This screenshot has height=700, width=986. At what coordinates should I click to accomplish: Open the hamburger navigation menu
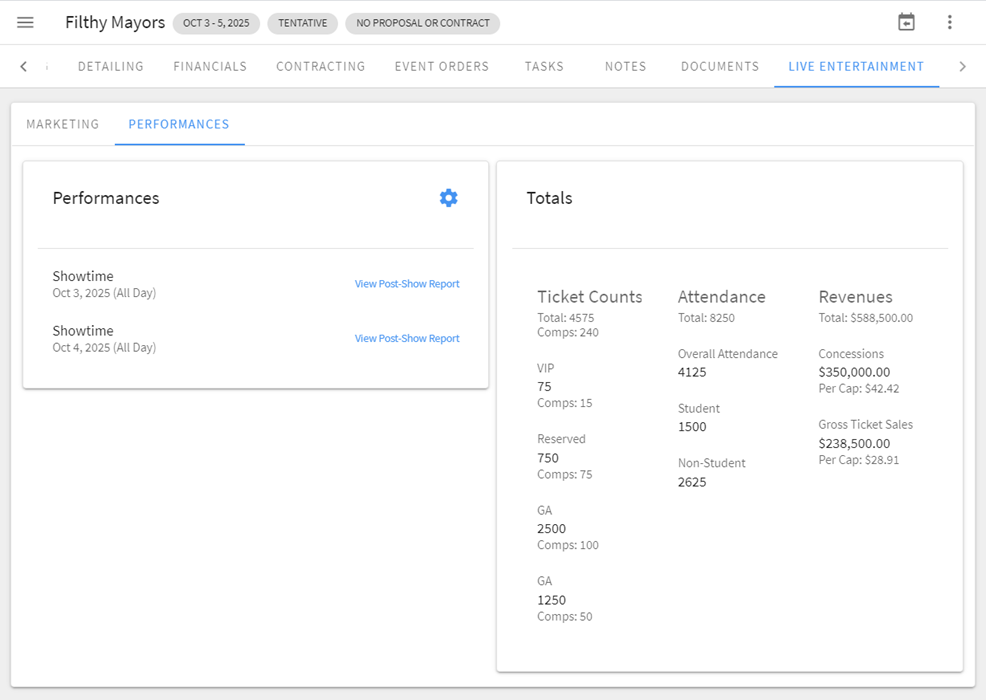[25, 22]
